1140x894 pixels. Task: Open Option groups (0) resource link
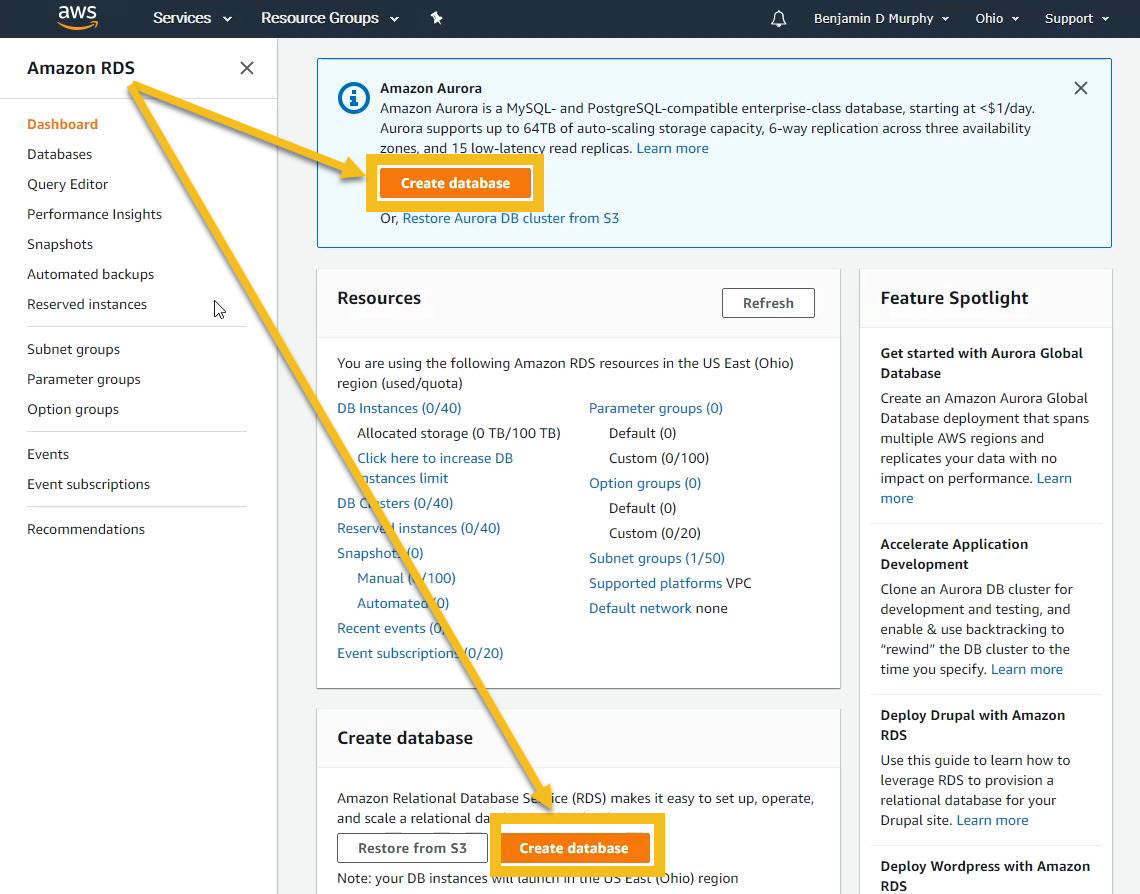point(645,483)
